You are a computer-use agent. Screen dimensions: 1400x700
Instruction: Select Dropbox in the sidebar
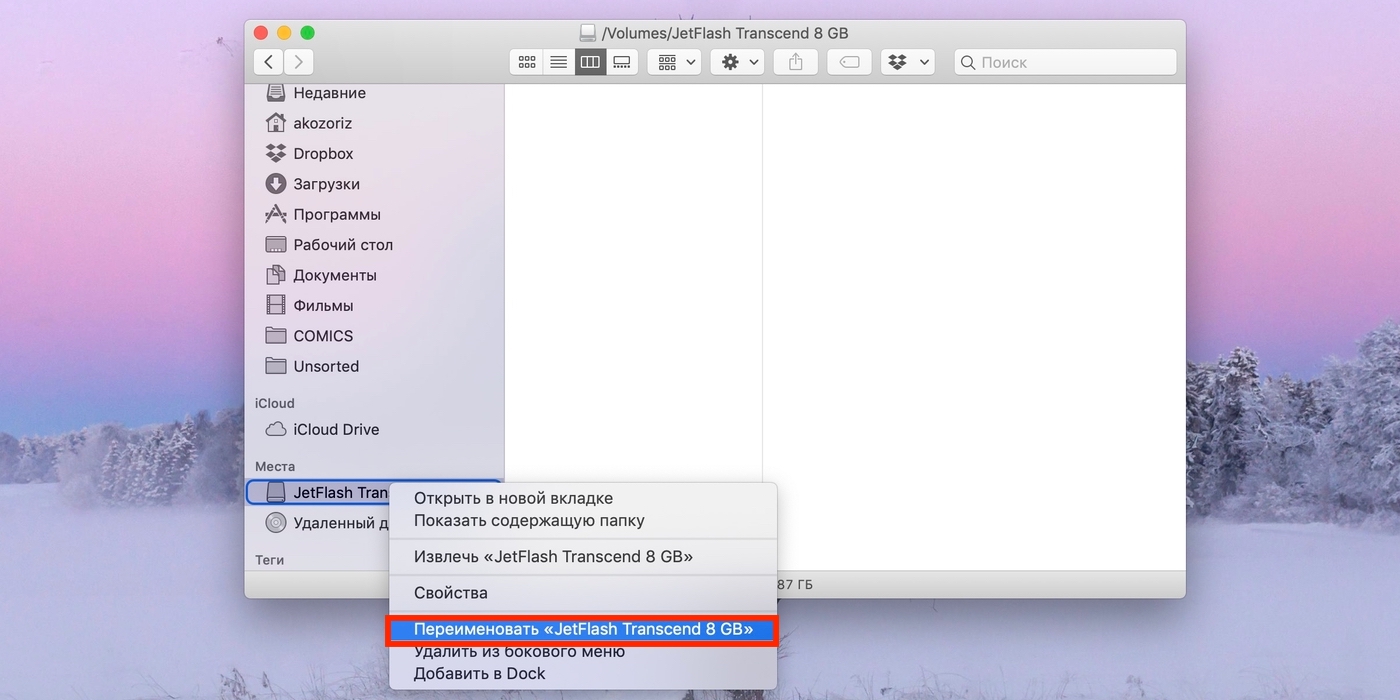point(374,154)
